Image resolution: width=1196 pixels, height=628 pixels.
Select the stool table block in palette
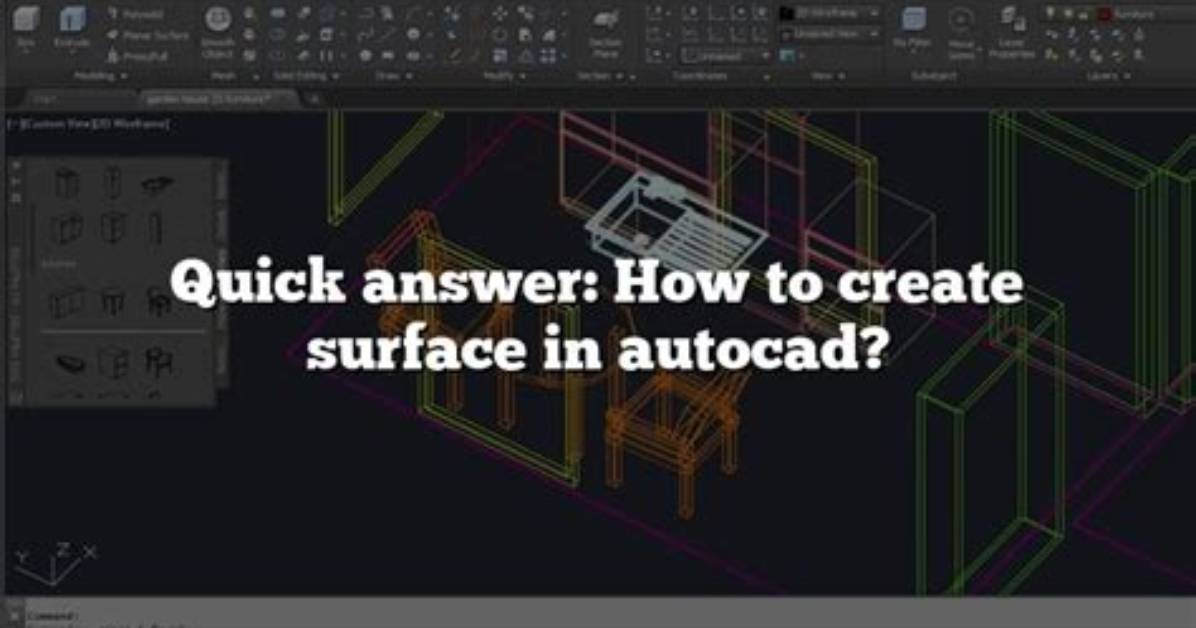point(113,302)
